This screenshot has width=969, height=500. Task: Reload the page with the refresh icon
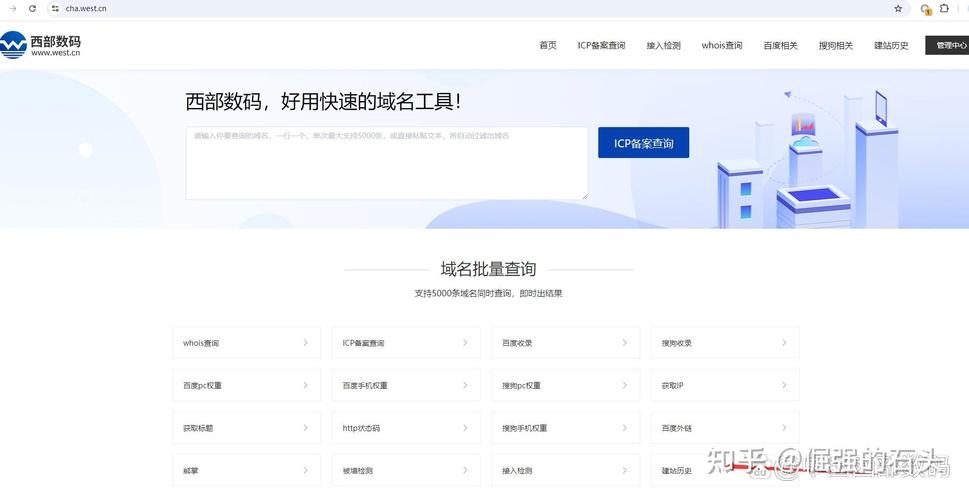click(32, 9)
